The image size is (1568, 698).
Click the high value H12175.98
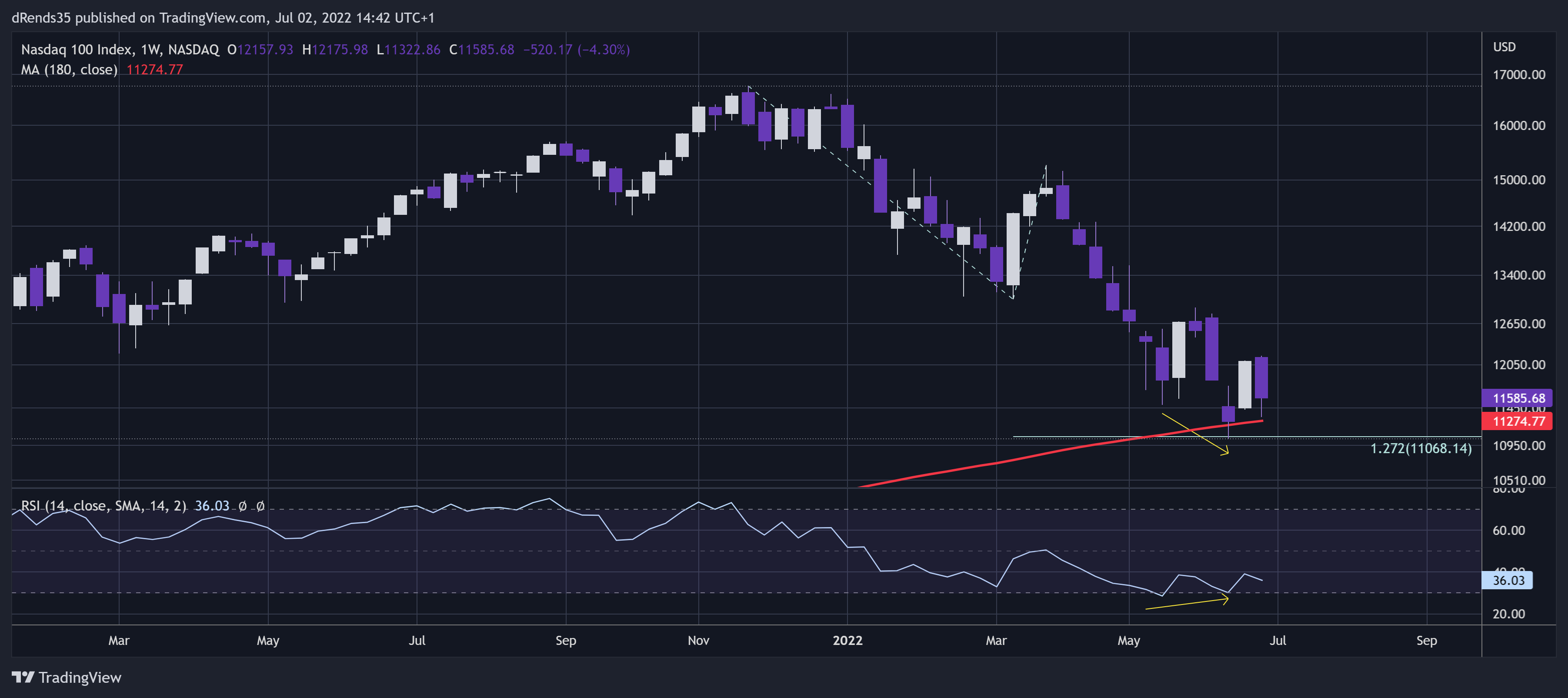point(335,49)
